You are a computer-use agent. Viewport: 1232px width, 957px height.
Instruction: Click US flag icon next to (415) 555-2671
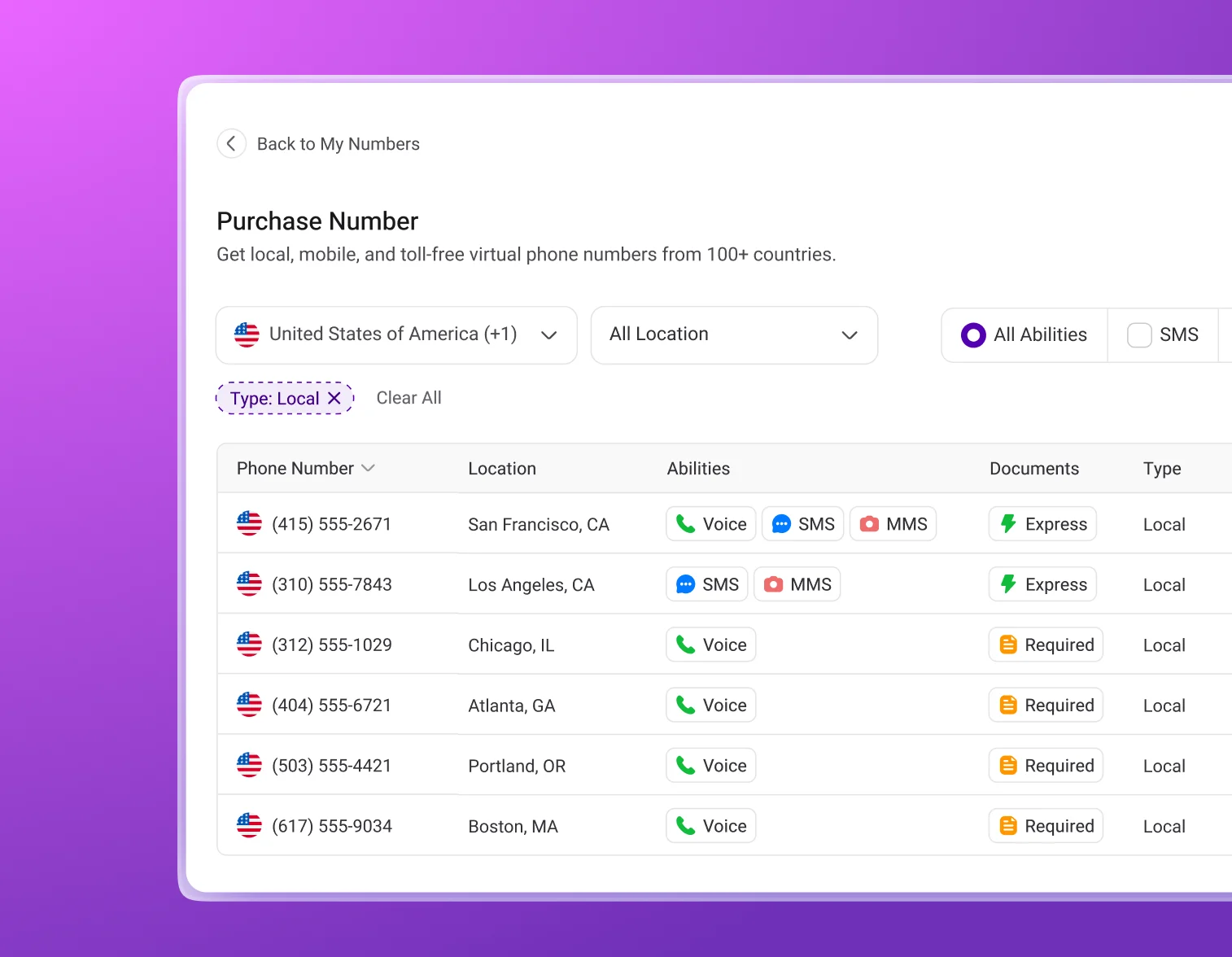tap(249, 523)
